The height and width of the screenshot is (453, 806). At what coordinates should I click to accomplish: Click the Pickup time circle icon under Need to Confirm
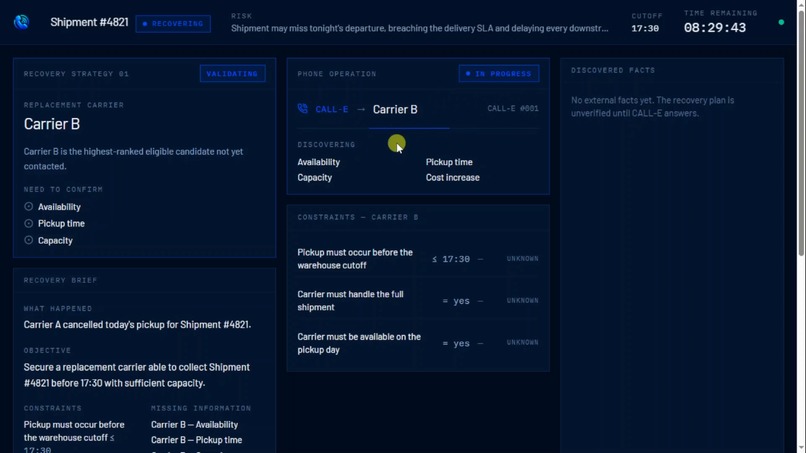click(29, 223)
